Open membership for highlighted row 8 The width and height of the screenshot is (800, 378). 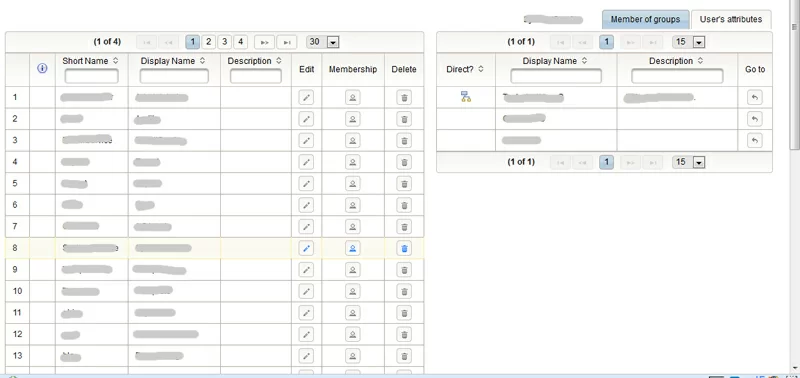[353, 248]
